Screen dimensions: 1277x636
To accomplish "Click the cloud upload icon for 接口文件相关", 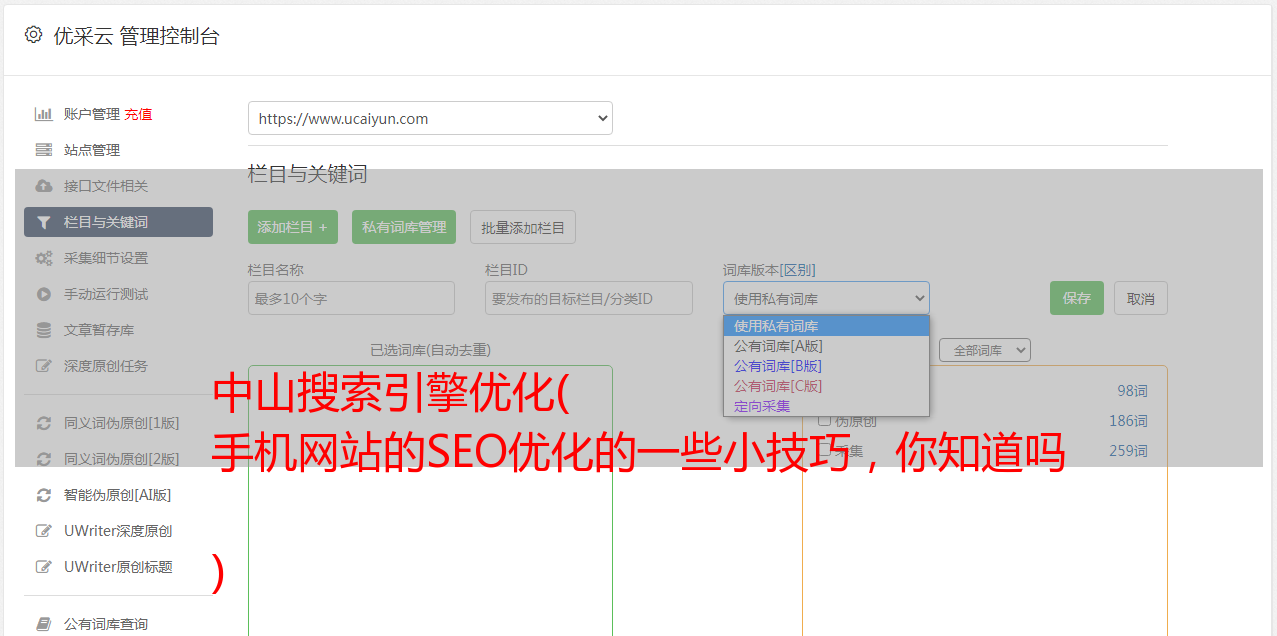I will click(x=43, y=186).
